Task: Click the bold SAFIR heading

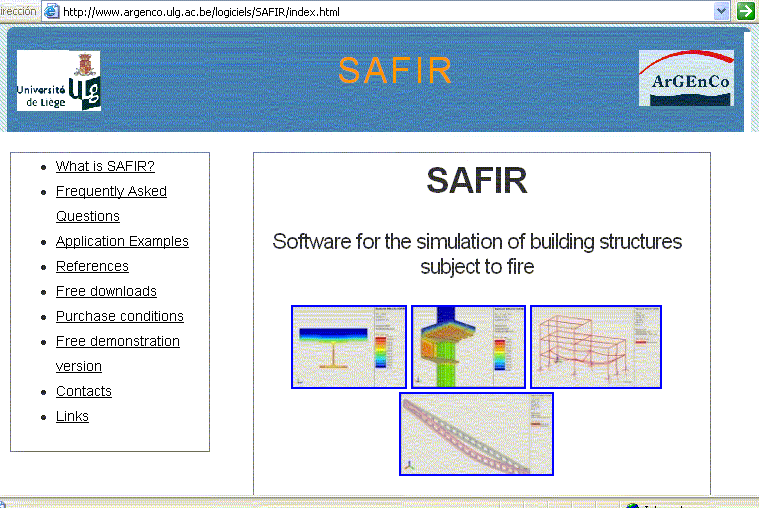Action: pos(477,181)
